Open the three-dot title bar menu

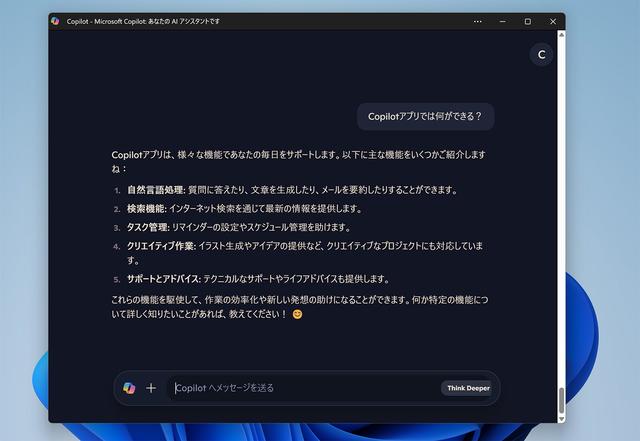coord(478,21)
